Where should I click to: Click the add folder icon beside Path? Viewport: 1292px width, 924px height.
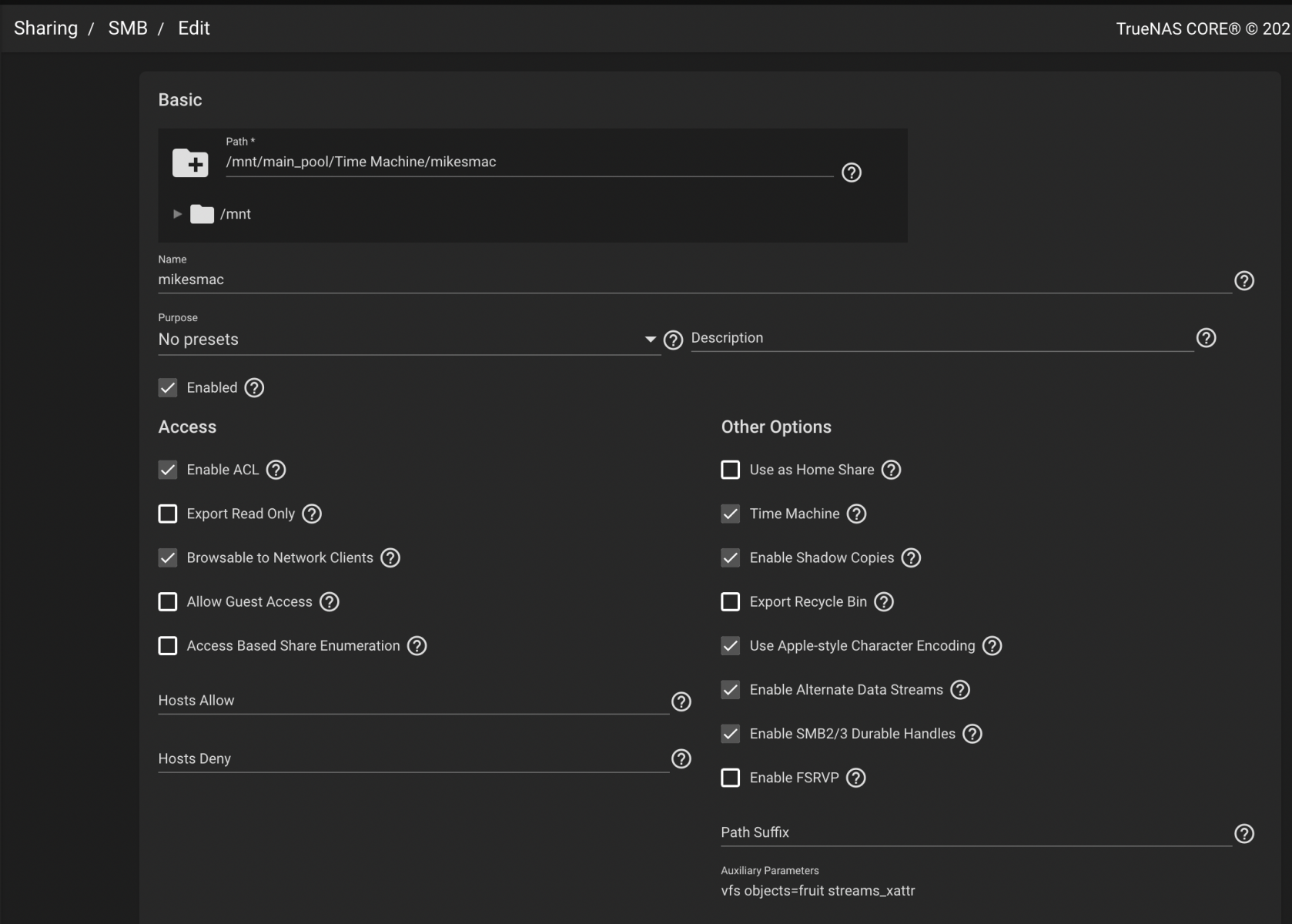pos(190,163)
